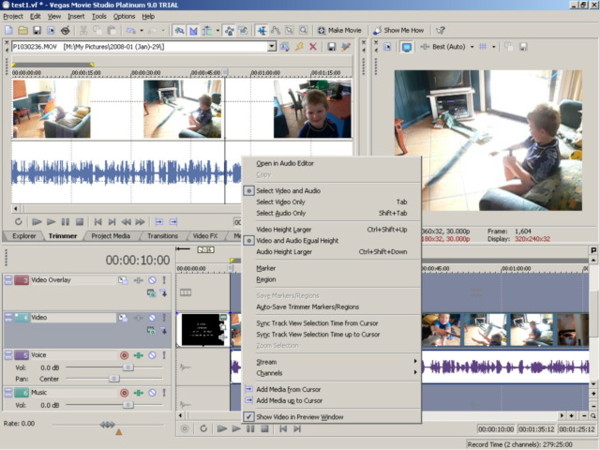Mute the Music track
The height and width of the screenshot is (450, 600).
pyautogui.click(x=151, y=393)
